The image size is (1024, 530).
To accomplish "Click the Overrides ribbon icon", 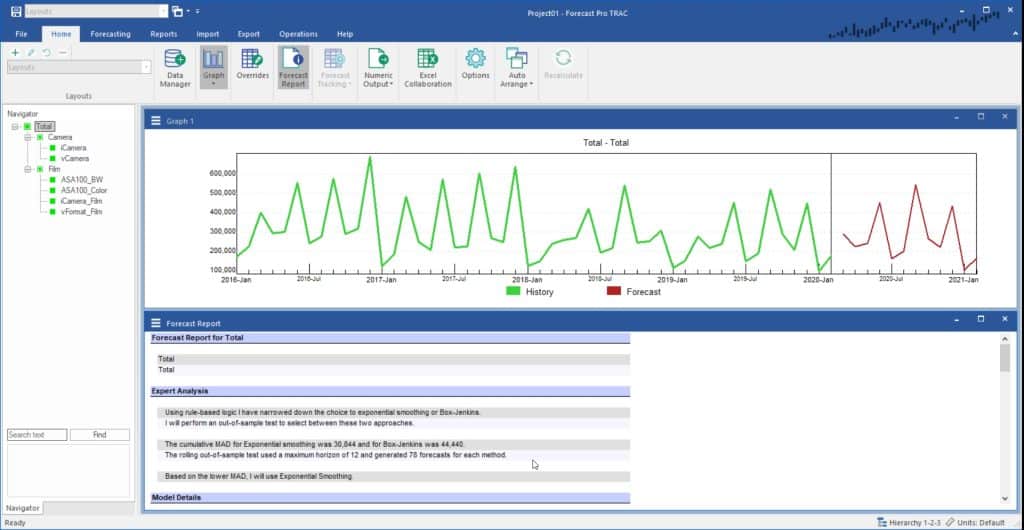I will click(252, 66).
